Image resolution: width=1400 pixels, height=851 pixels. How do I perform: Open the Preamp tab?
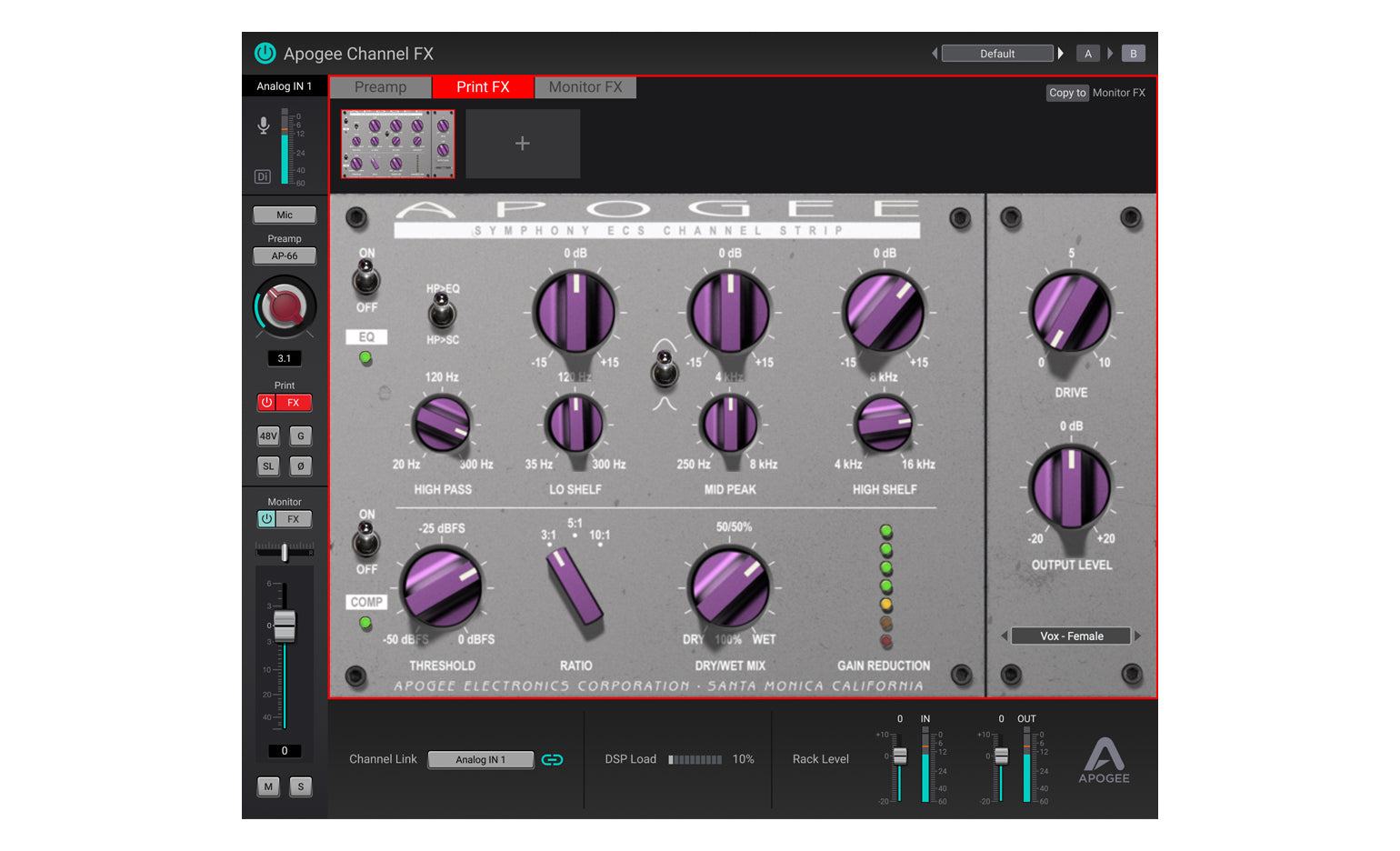click(380, 86)
